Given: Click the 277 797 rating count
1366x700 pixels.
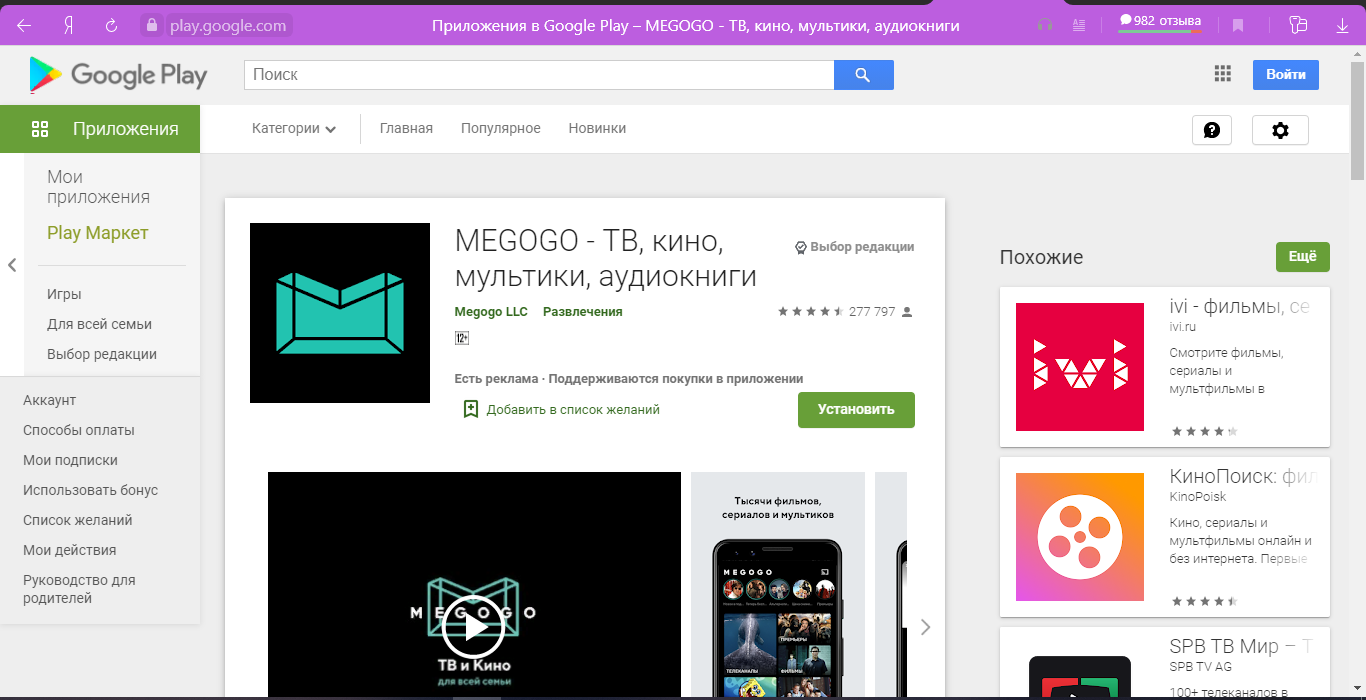Looking at the screenshot, I should pos(872,312).
